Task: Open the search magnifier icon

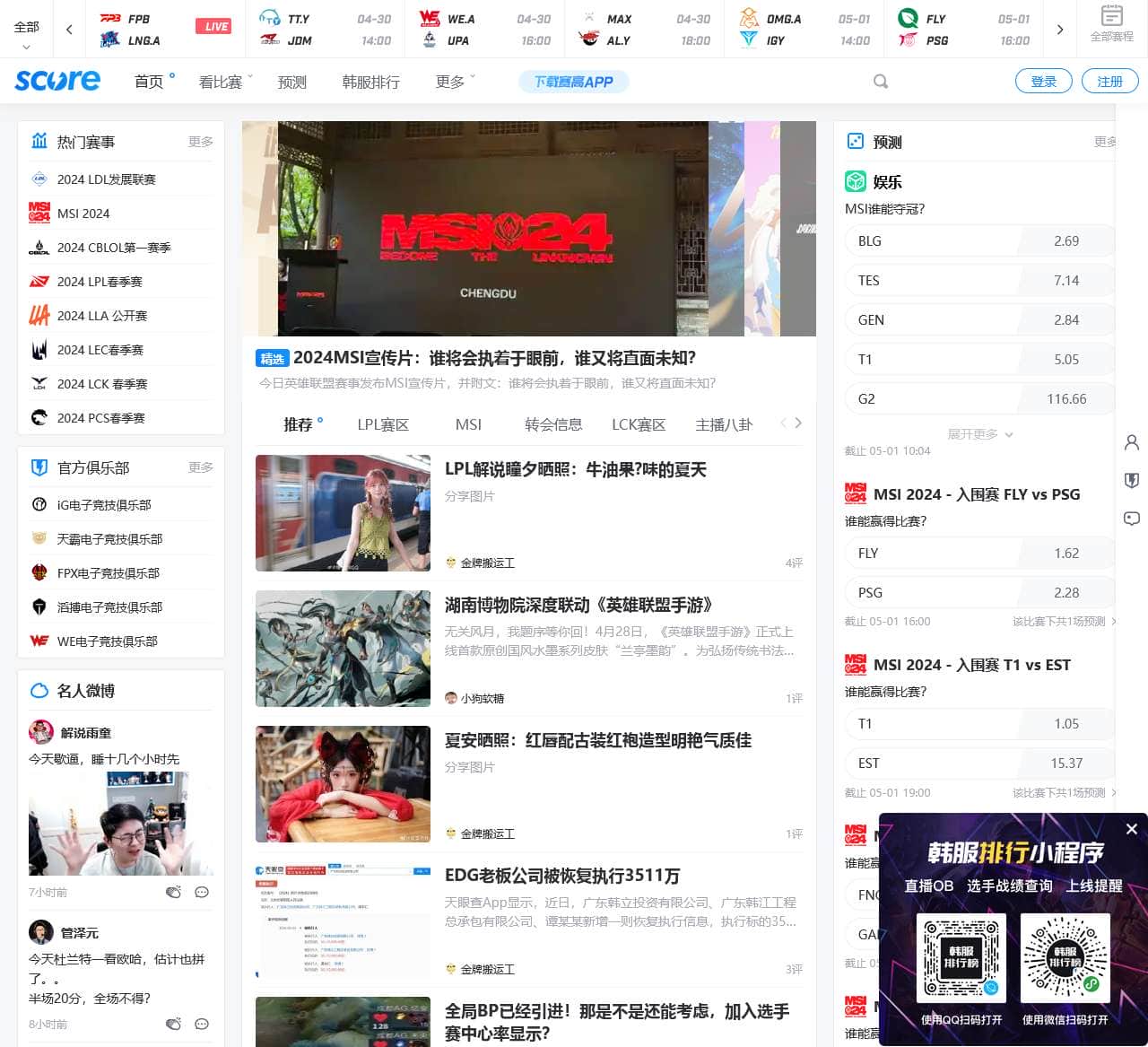Action: pyautogui.click(x=881, y=82)
